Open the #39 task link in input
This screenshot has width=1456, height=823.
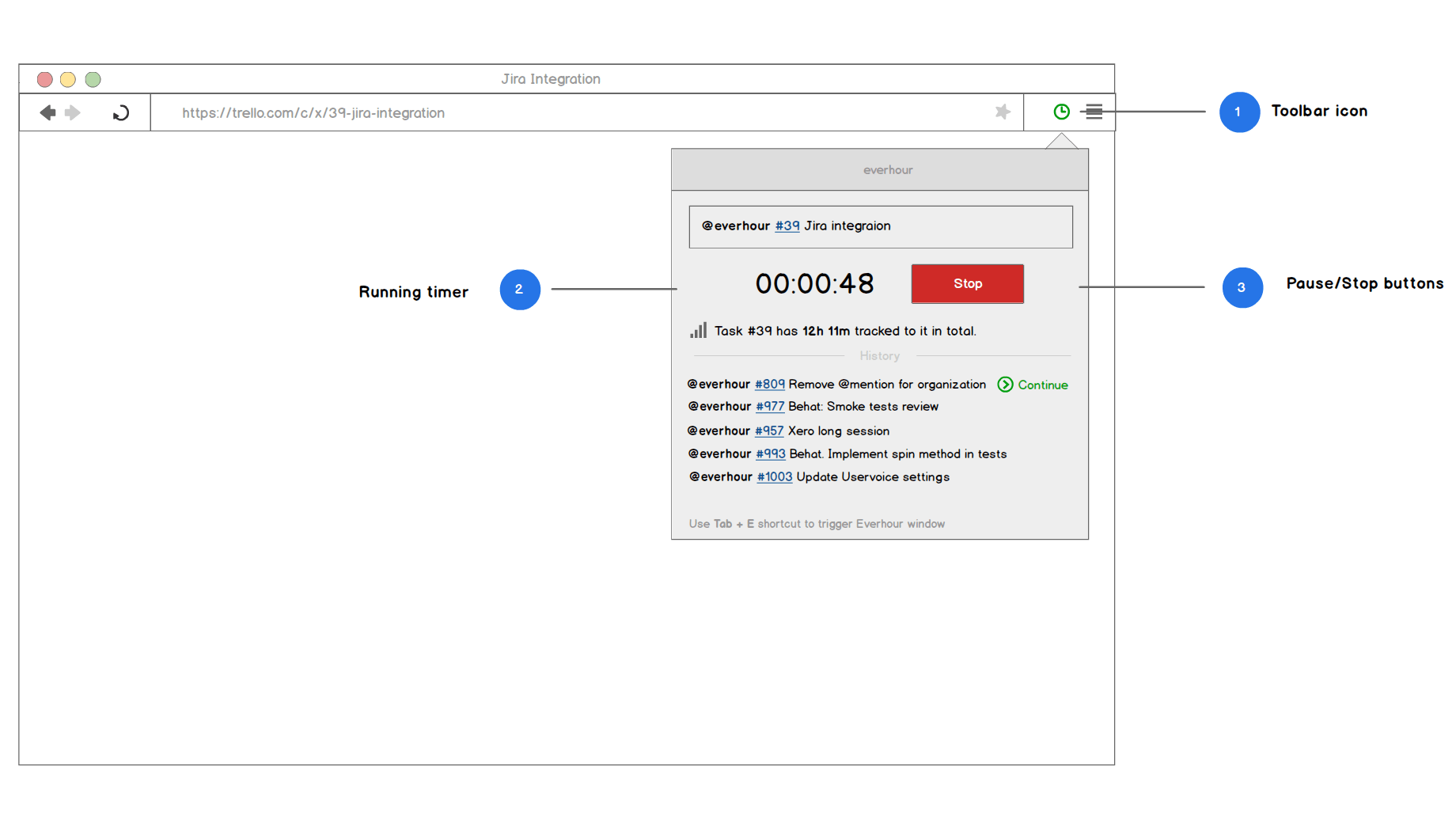(x=787, y=226)
